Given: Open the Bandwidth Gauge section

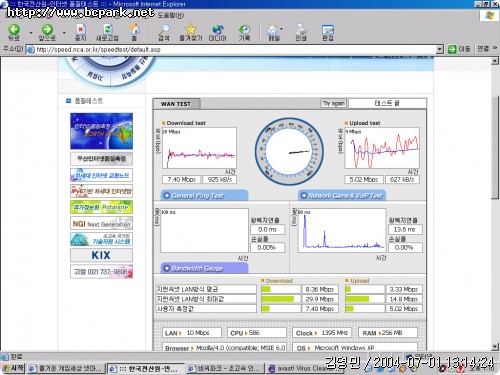Looking at the screenshot, I should coord(204,268).
